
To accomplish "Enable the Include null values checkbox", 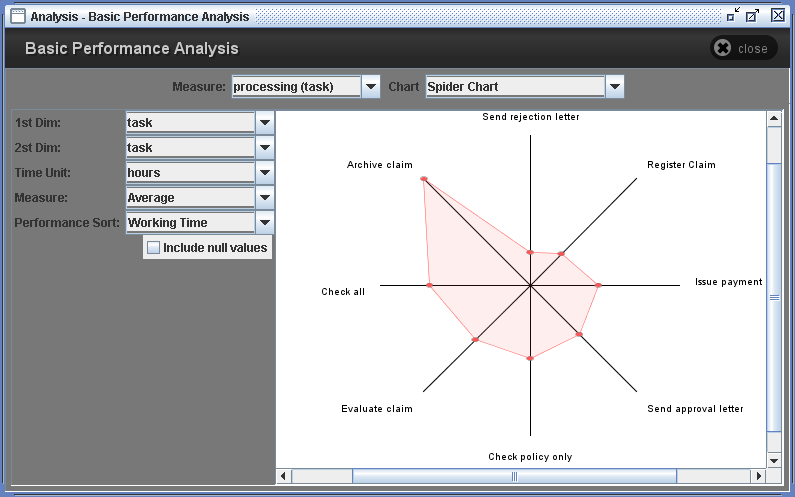I will (x=154, y=247).
